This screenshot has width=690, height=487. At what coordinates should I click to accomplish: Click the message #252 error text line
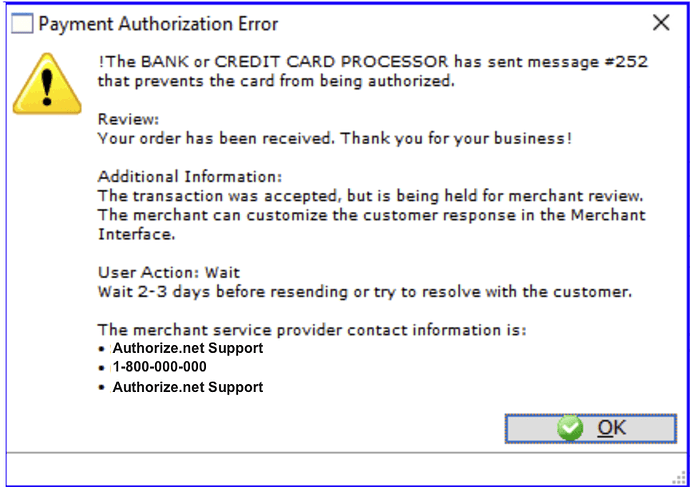click(373, 62)
